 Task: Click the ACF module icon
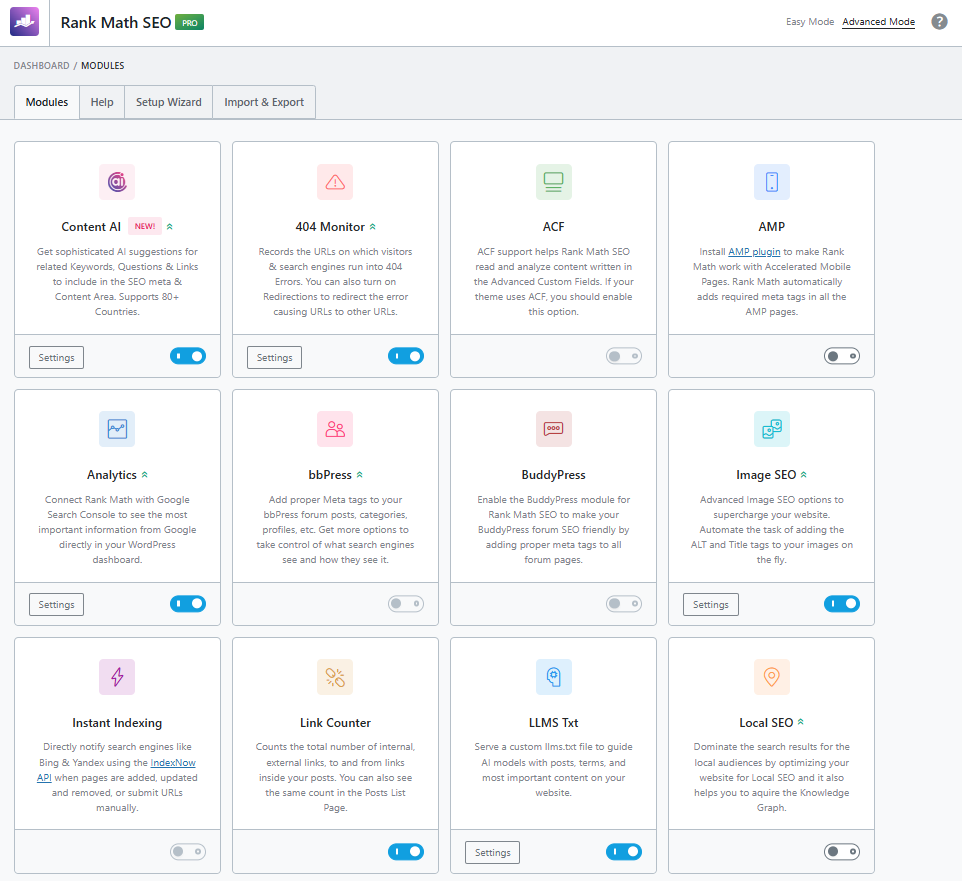(x=553, y=182)
